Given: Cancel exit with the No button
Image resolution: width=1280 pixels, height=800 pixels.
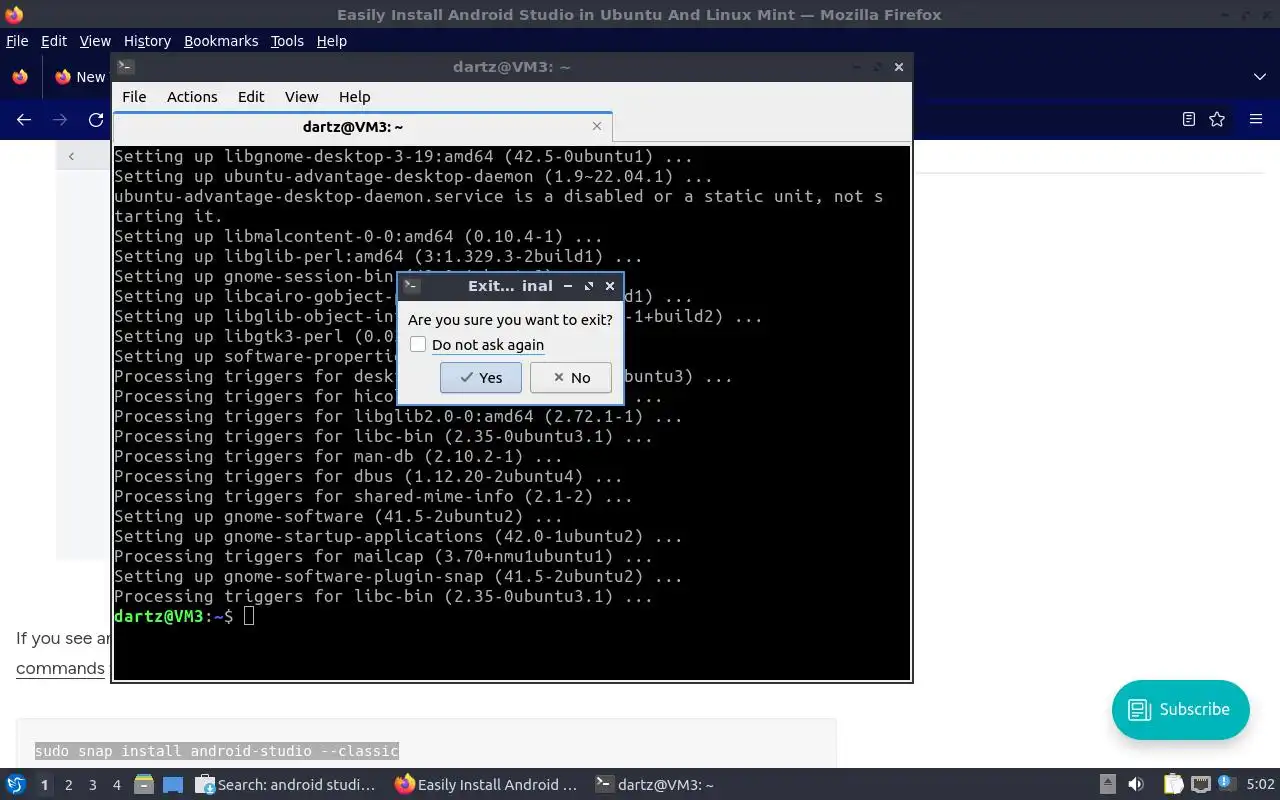Looking at the screenshot, I should pyautogui.click(x=570, y=377).
